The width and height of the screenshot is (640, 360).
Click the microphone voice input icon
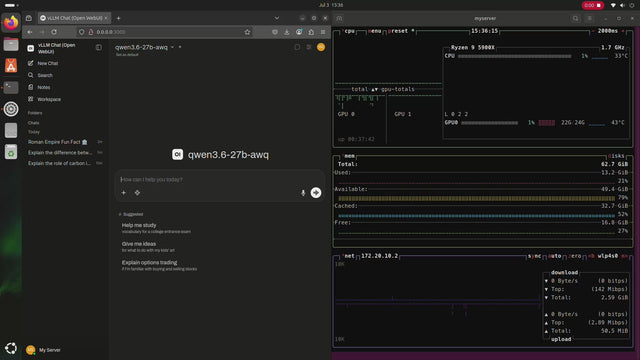coord(303,193)
